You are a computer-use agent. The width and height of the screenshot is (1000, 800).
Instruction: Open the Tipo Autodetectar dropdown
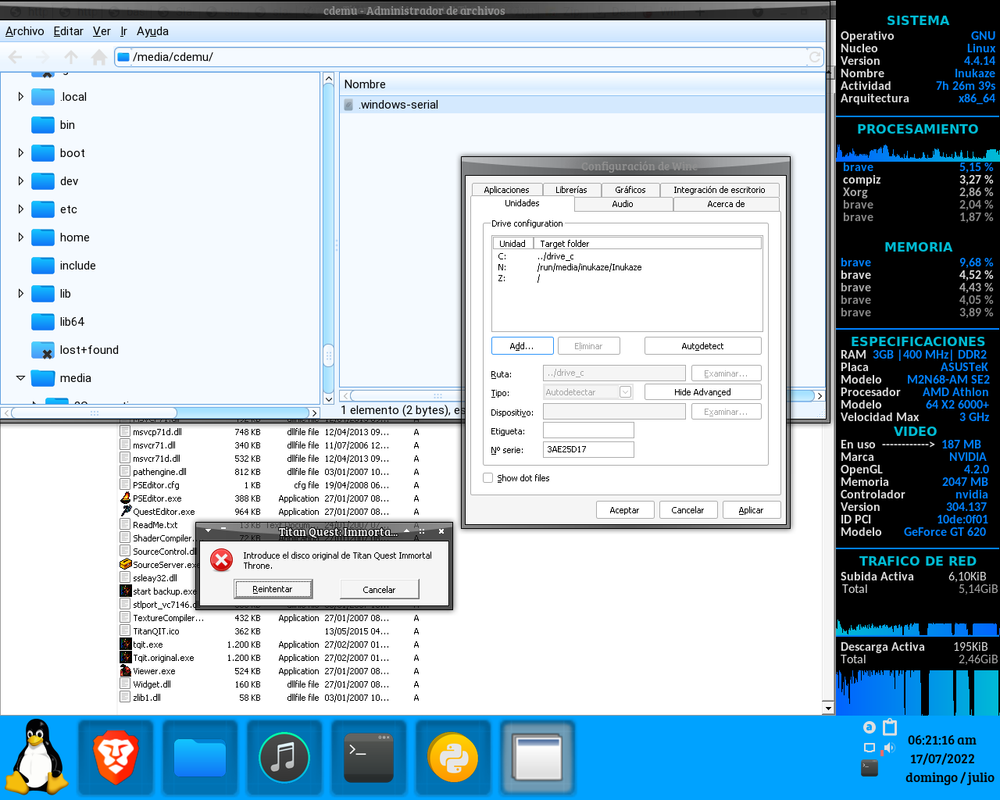626,392
